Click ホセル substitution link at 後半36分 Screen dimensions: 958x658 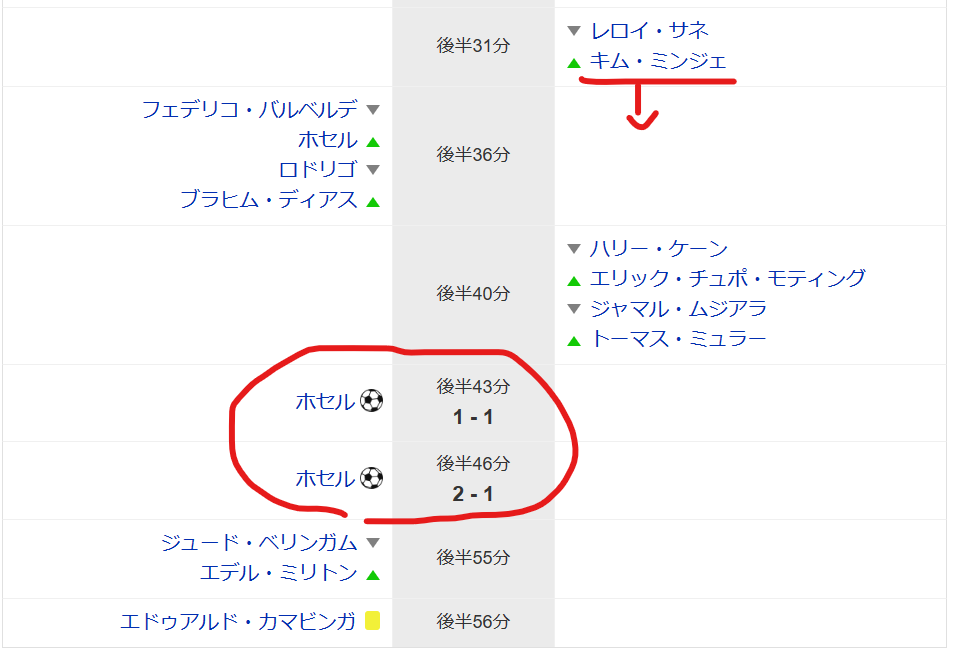click(x=327, y=140)
